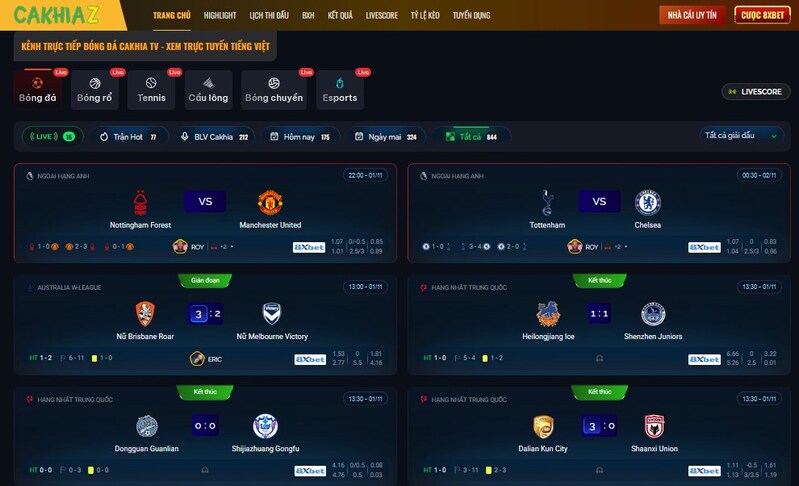Expand the Tất cả giải đấu dropdown
799x486 pixels.
pos(741,136)
